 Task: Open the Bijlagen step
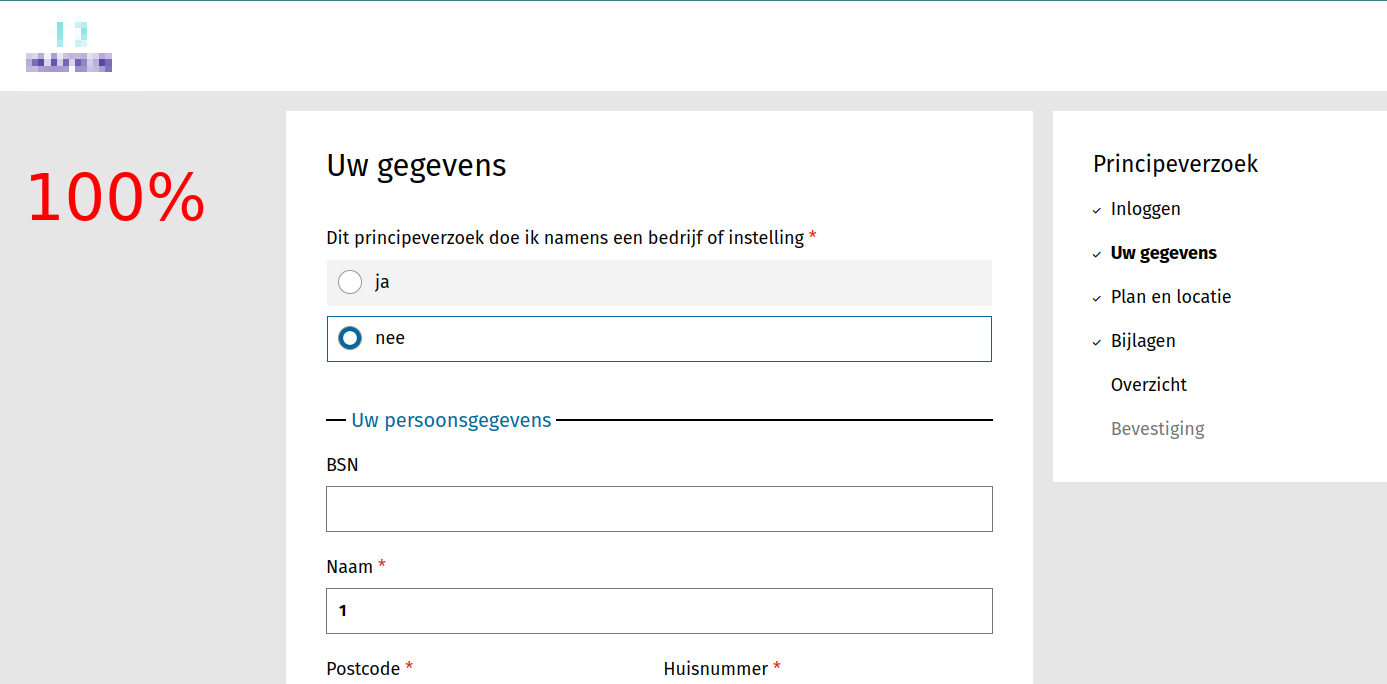pyautogui.click(x=1143, y=341)
